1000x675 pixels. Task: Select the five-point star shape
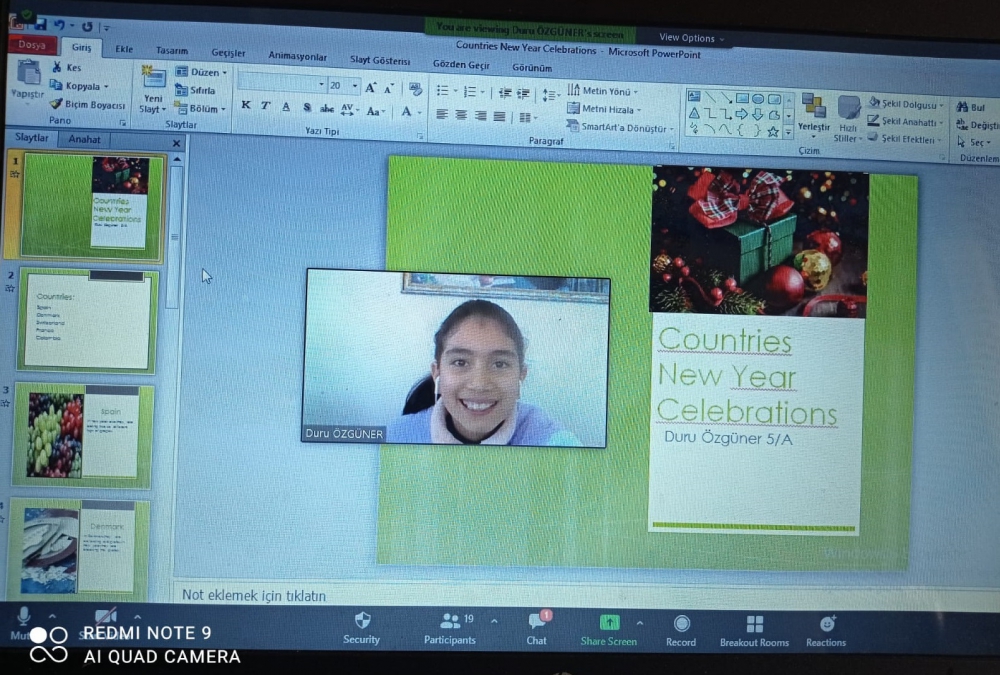pos(773,132)
